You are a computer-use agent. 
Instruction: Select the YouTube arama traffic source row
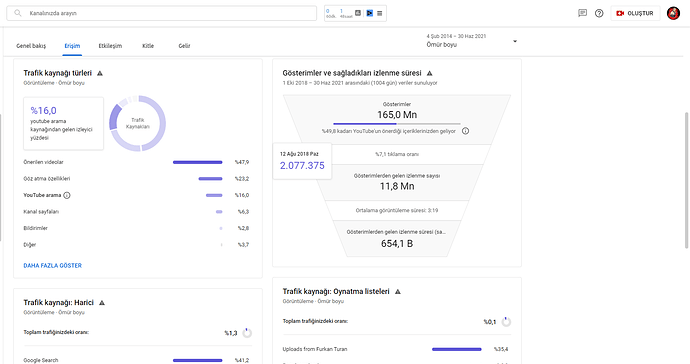click(x=136, y=195)
